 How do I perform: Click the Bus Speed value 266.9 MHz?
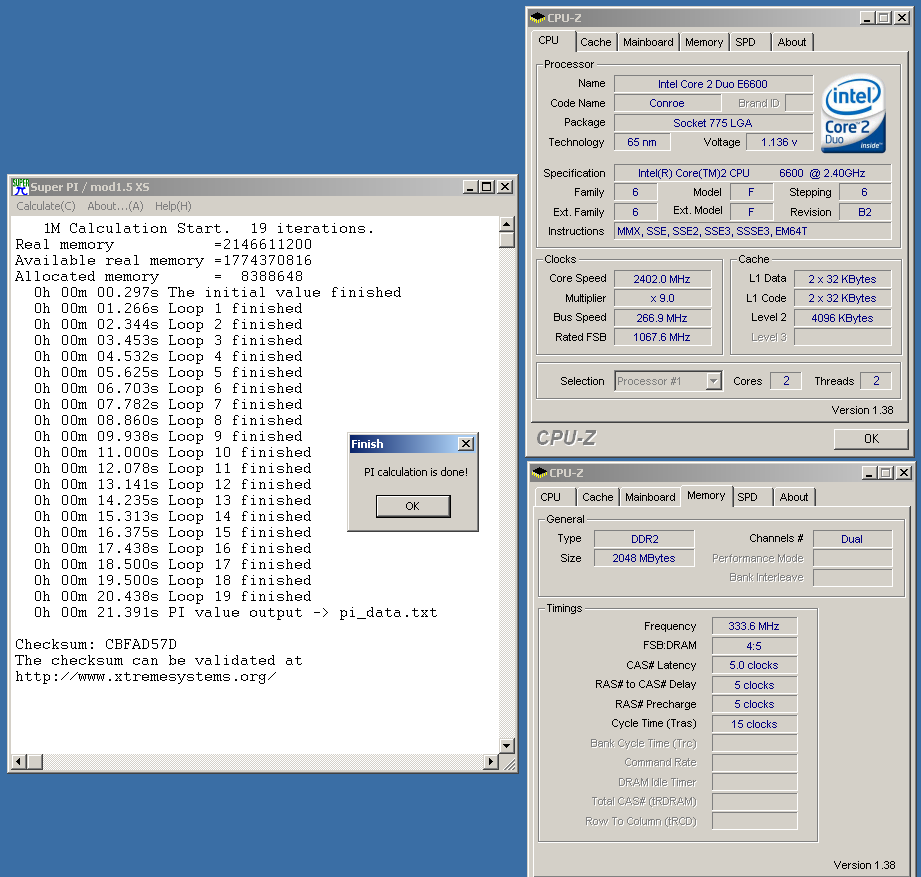pyautogui.click(x=662, y=318)
